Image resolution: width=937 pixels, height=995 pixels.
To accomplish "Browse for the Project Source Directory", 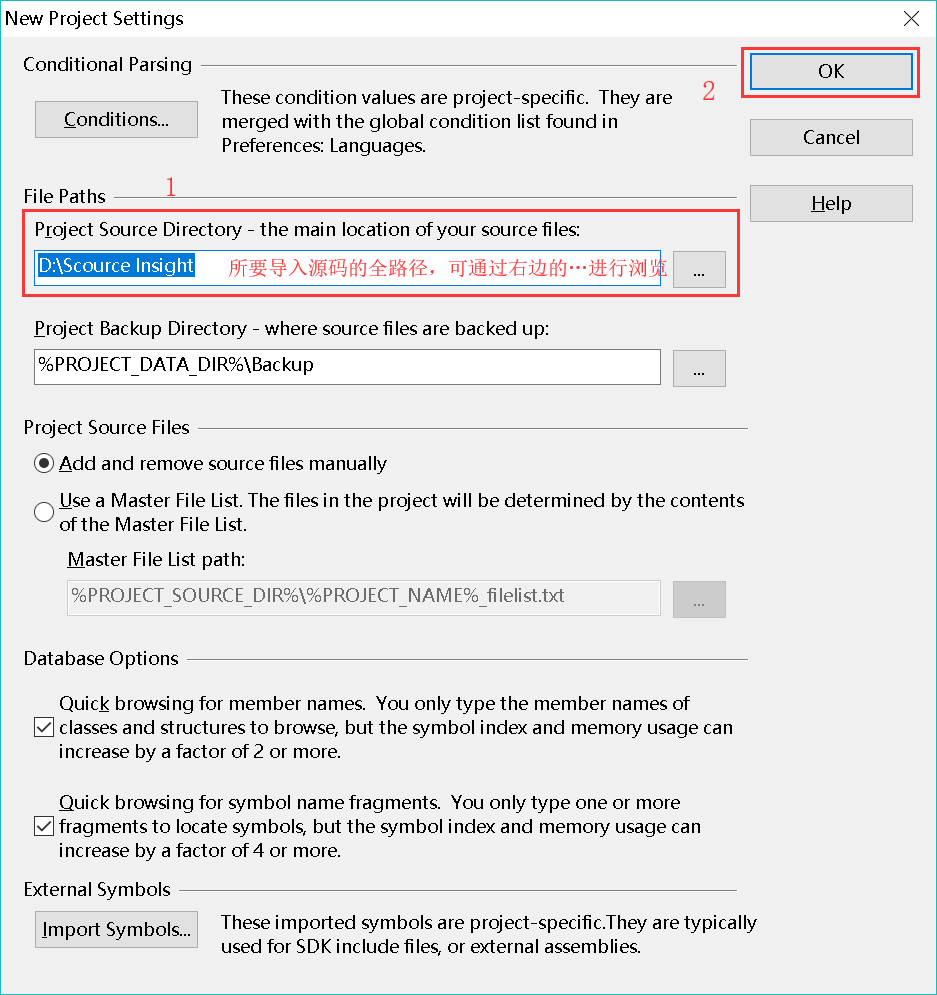I will [699, 270].
